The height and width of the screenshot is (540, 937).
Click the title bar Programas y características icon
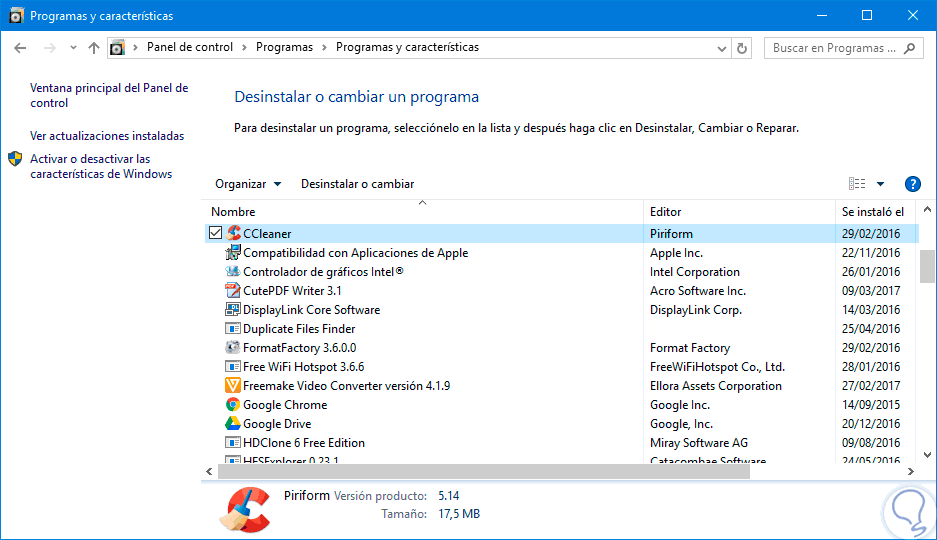tap(16, 16)
